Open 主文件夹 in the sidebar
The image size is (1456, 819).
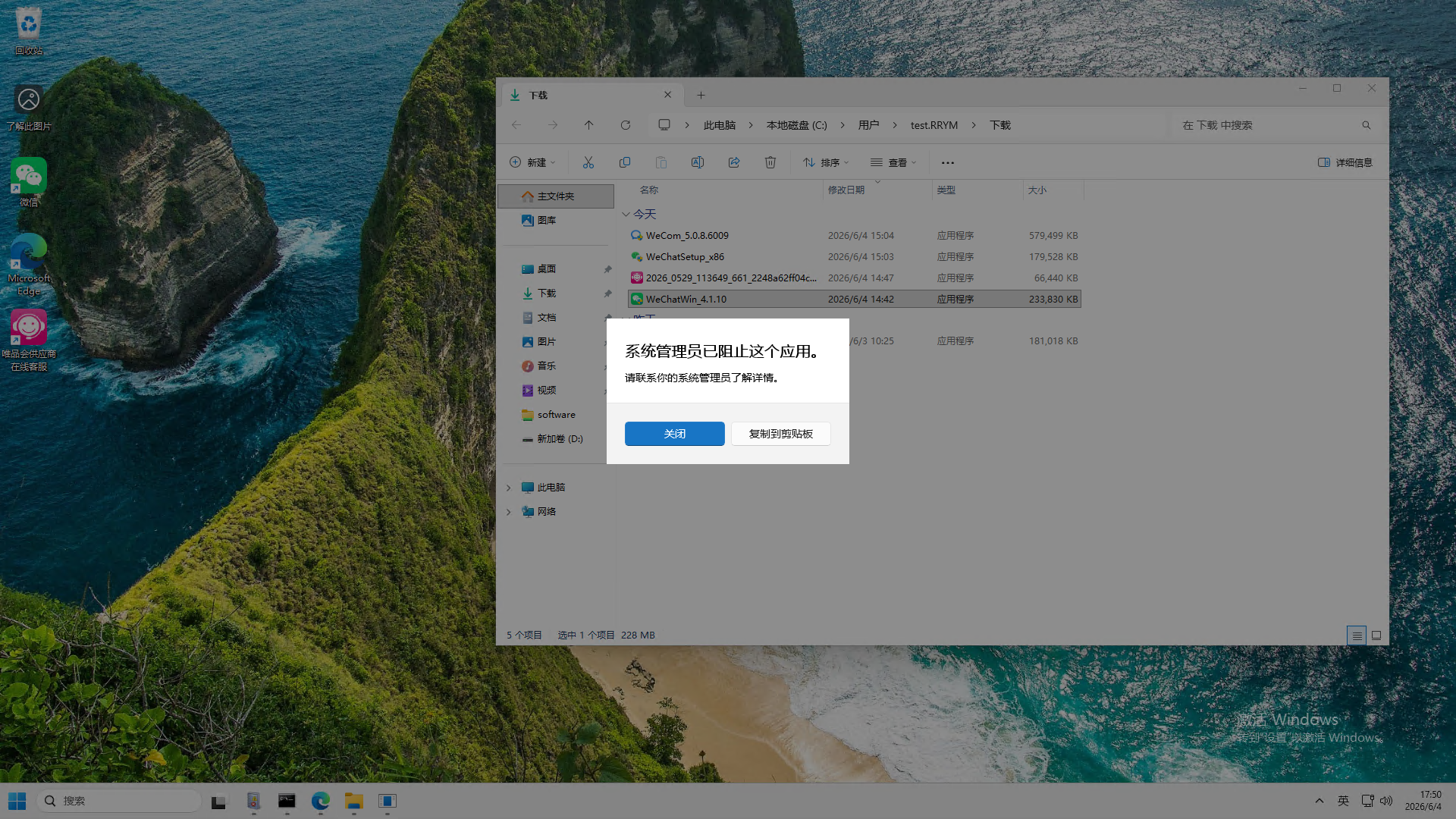pos(556,196)
